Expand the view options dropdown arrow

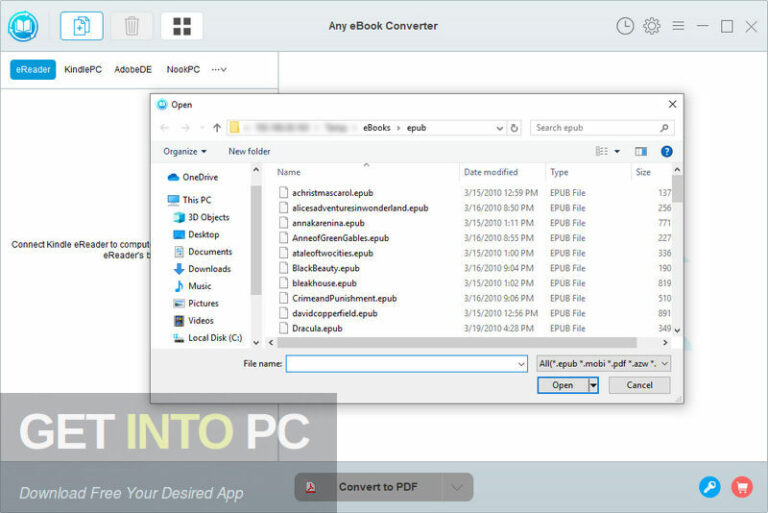click(617, 151)
